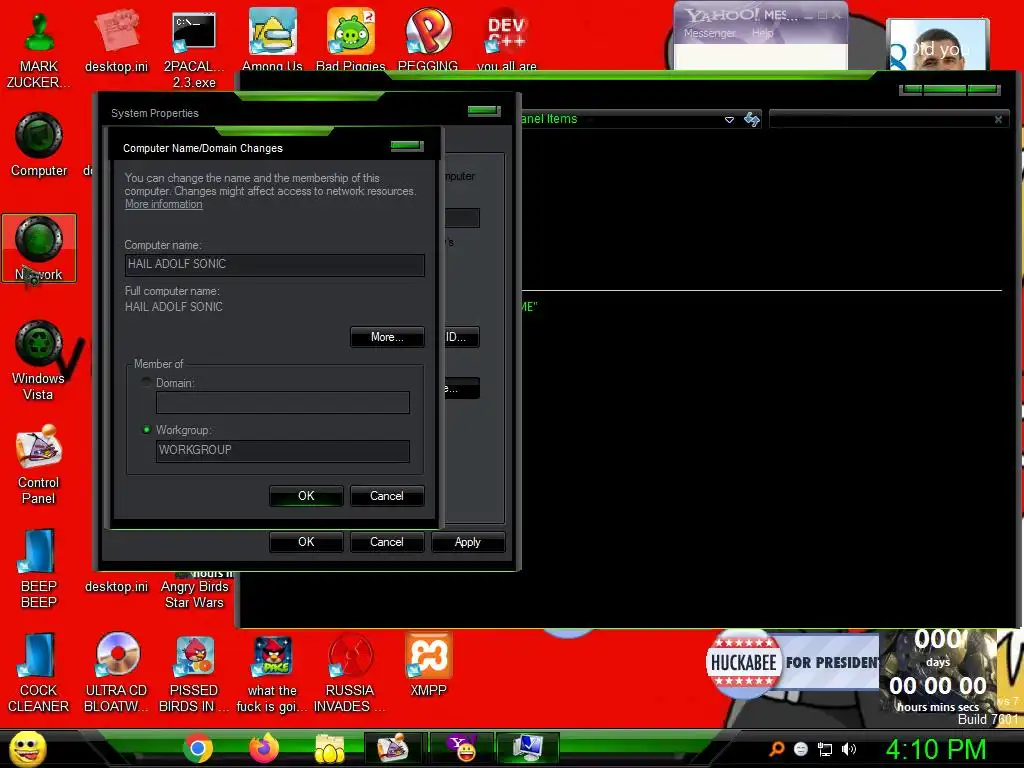Select the Domain radio button
Image resolution: width=1024 pixels, height=768 pixels.
[146, 383]
